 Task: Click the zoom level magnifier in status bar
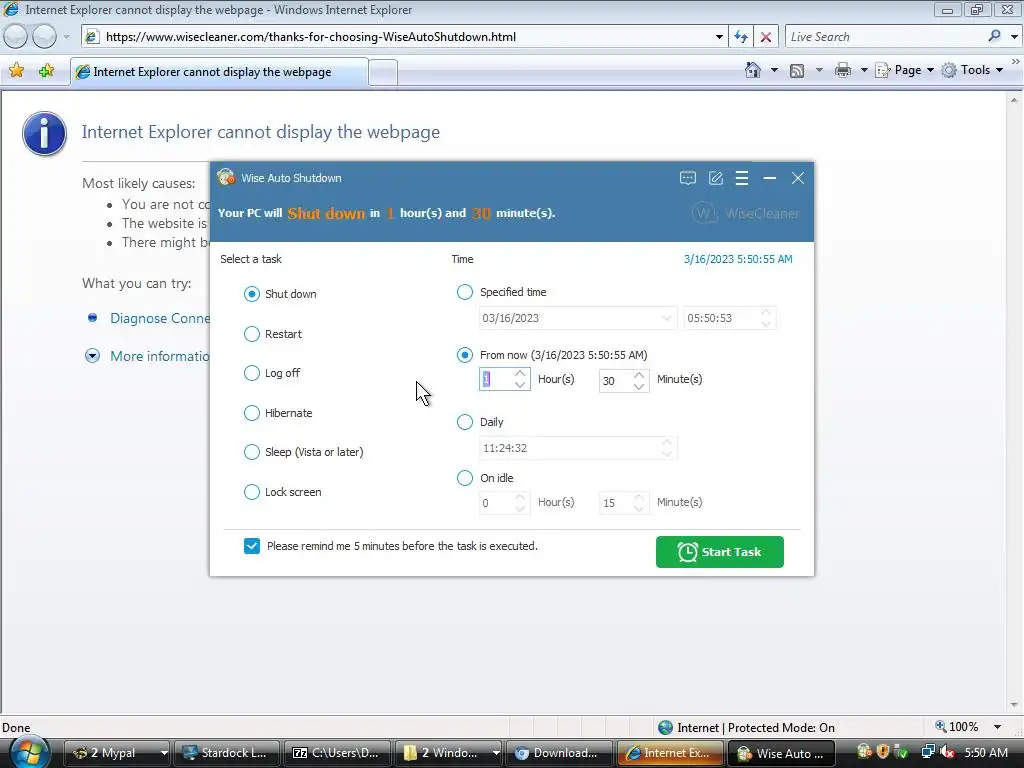tap(940, 726)
